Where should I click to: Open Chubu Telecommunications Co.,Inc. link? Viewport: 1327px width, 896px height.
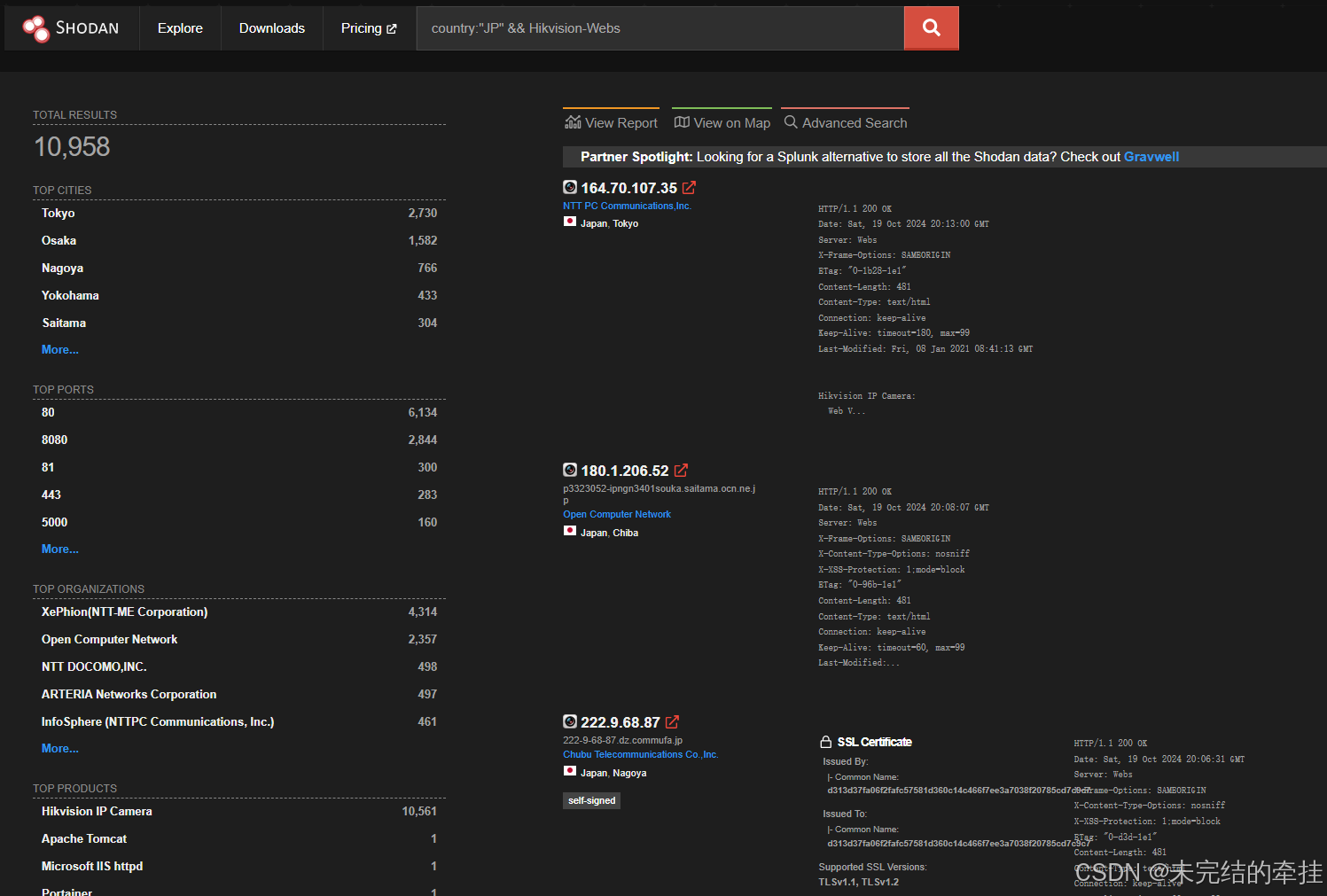point(640,754)
